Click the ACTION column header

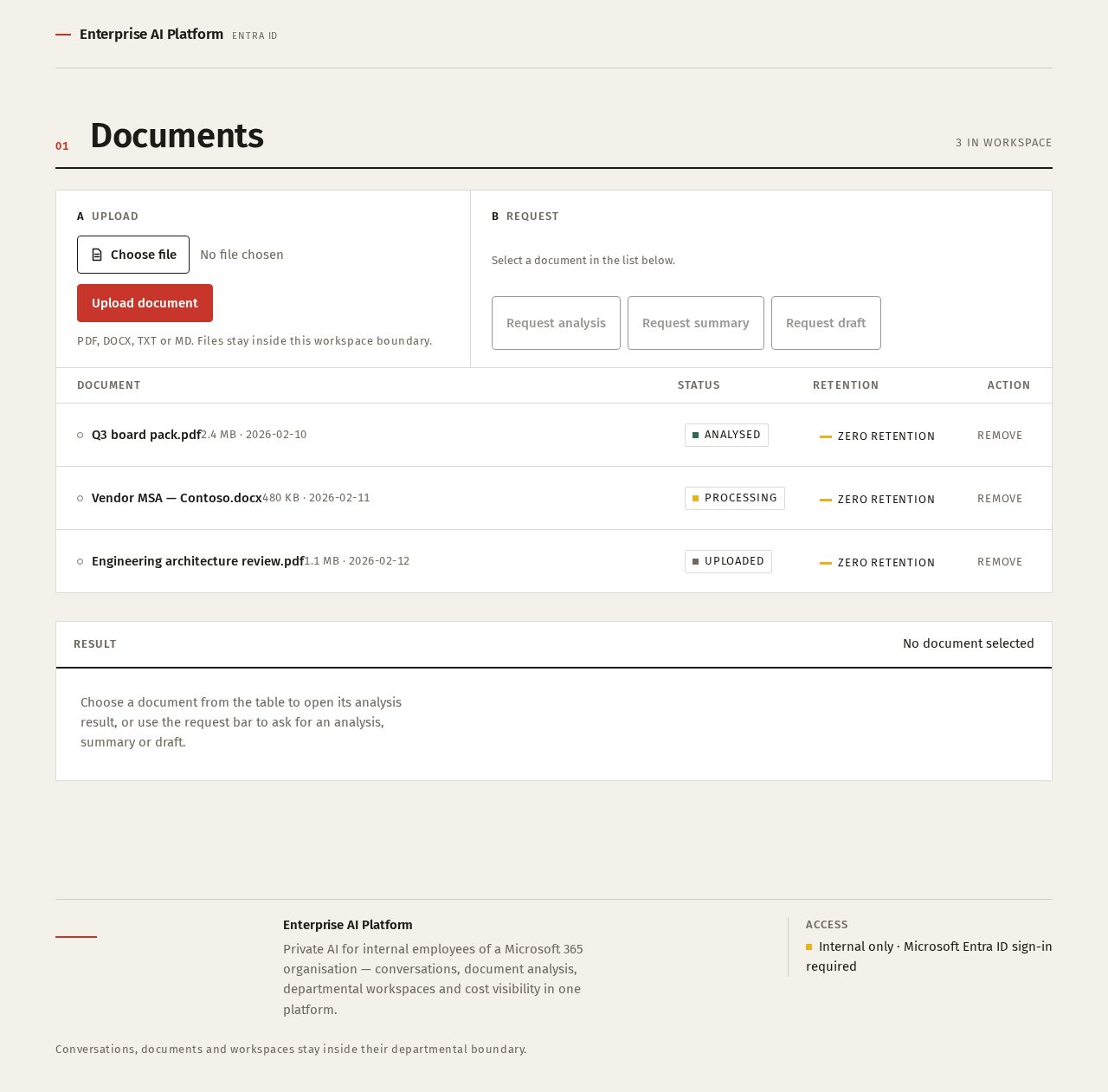(x=1008, y=385)
